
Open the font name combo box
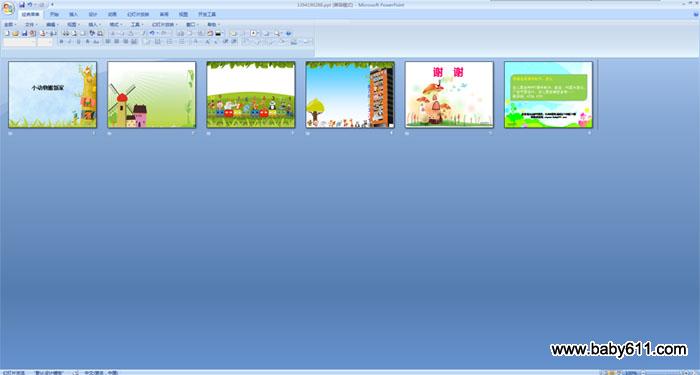20,42
